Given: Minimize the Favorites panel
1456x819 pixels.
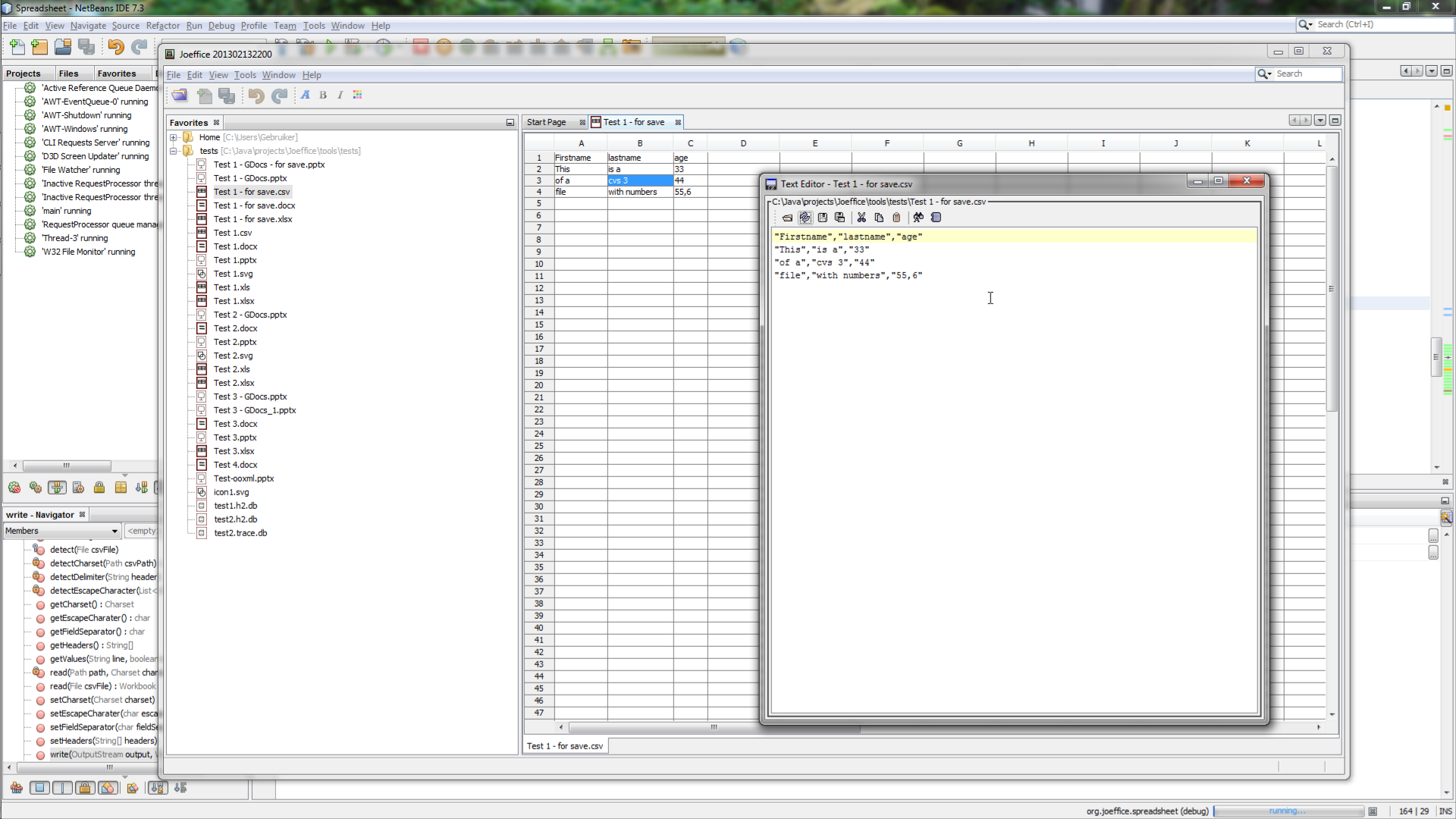Looking at the screenshot, I should coord(510,122).
